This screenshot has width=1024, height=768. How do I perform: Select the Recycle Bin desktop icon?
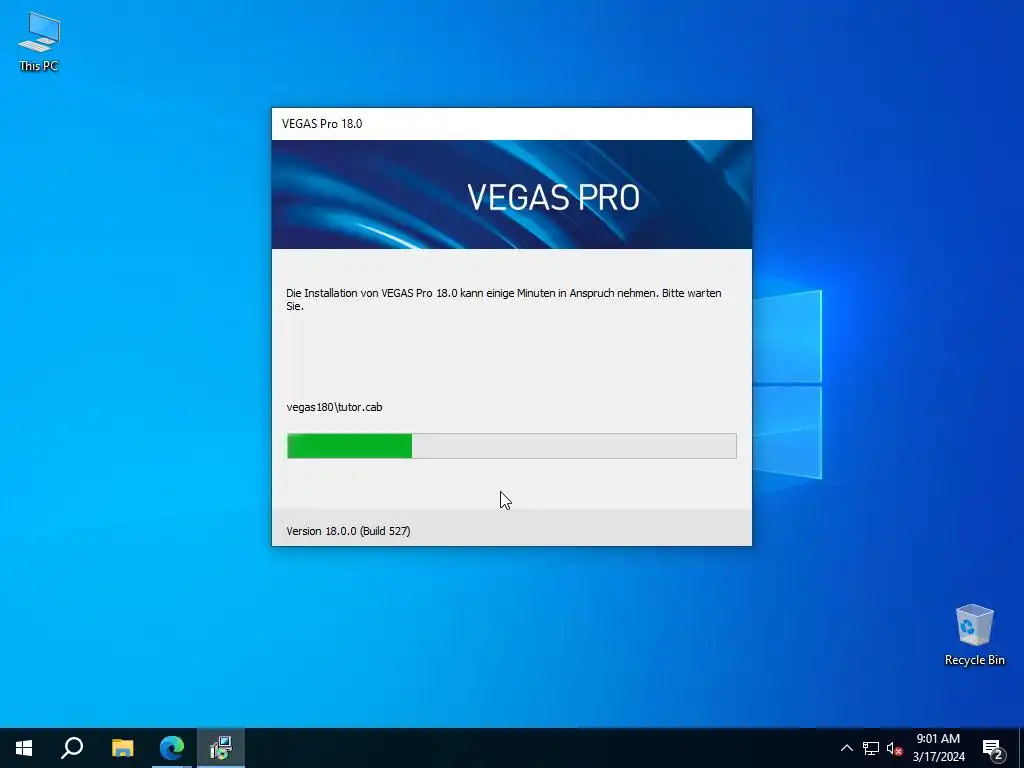pos(974,635)
